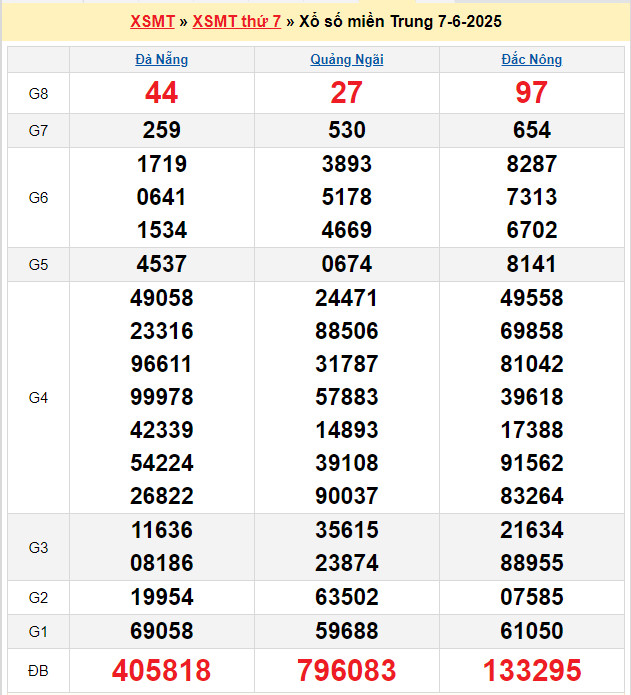
Task: Open the Quảng Ngãi province link
Action: [347, 59]
